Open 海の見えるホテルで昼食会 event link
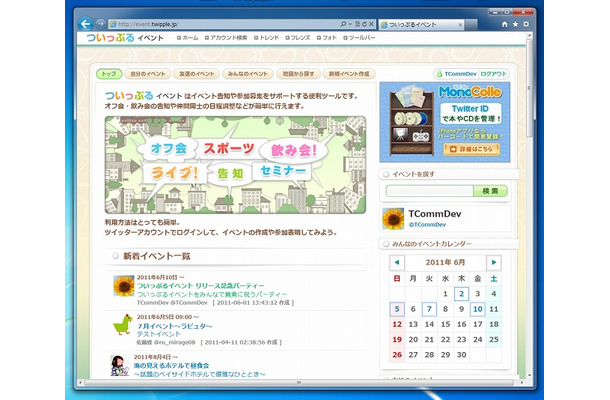The width and height of the screenshot is (610, 400). point(172,365)
